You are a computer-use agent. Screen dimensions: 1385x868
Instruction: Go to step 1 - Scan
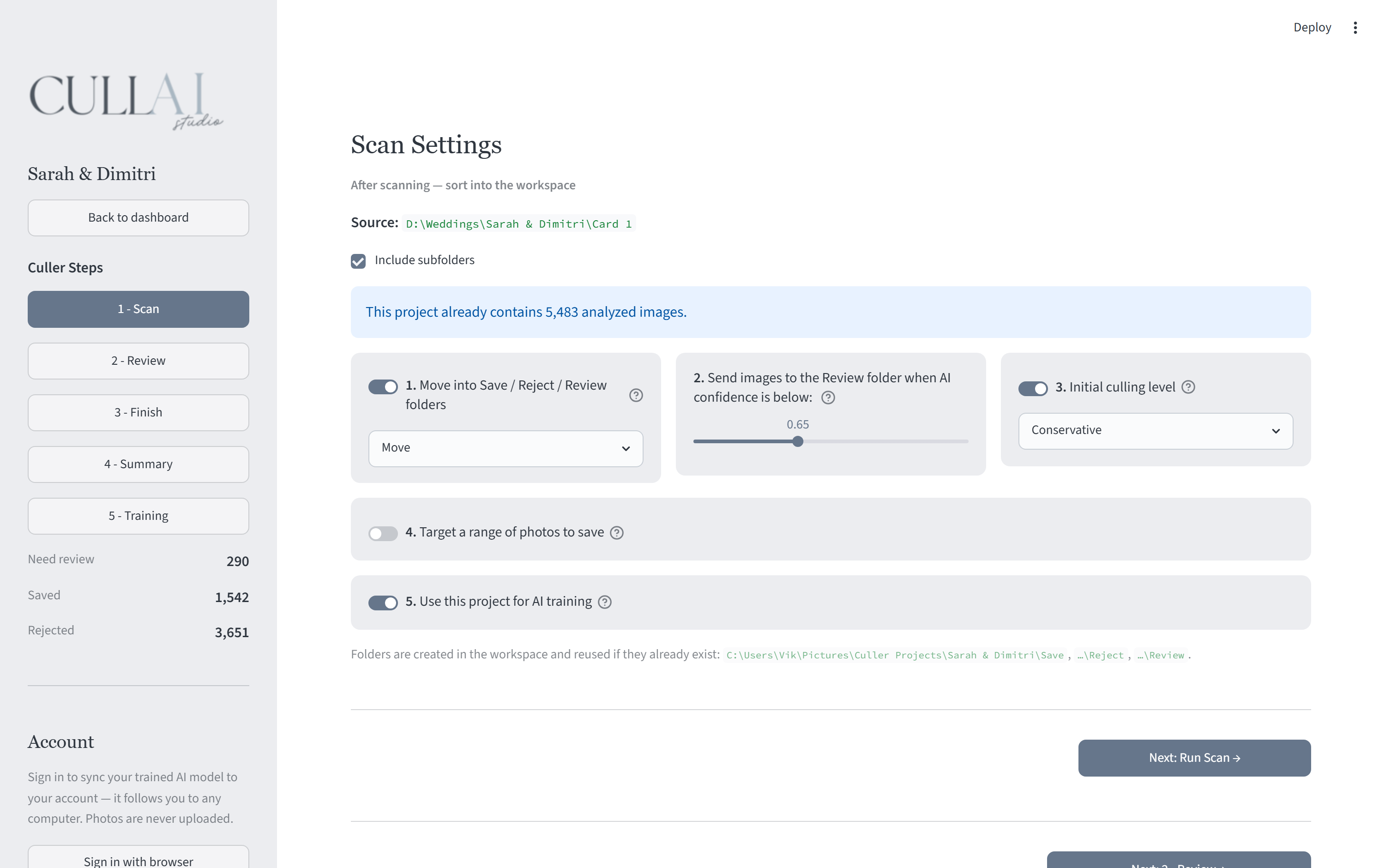138,309
